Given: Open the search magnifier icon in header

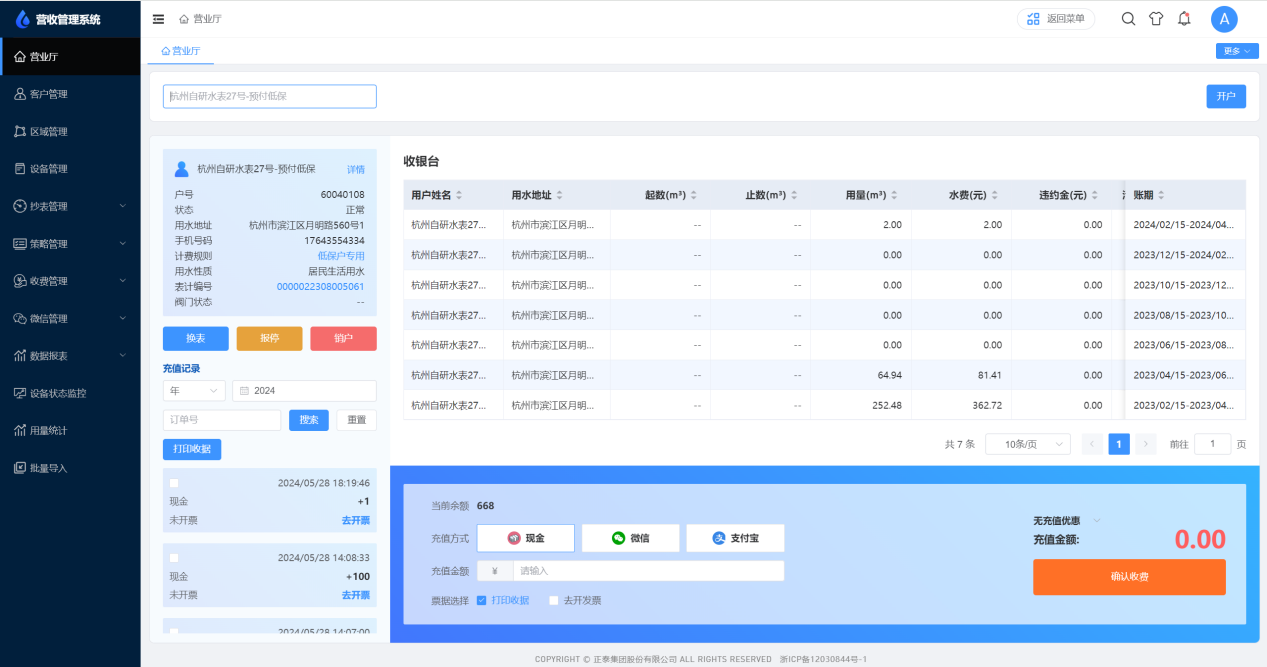Looking at the screenshot, I should coord(1128,19).
